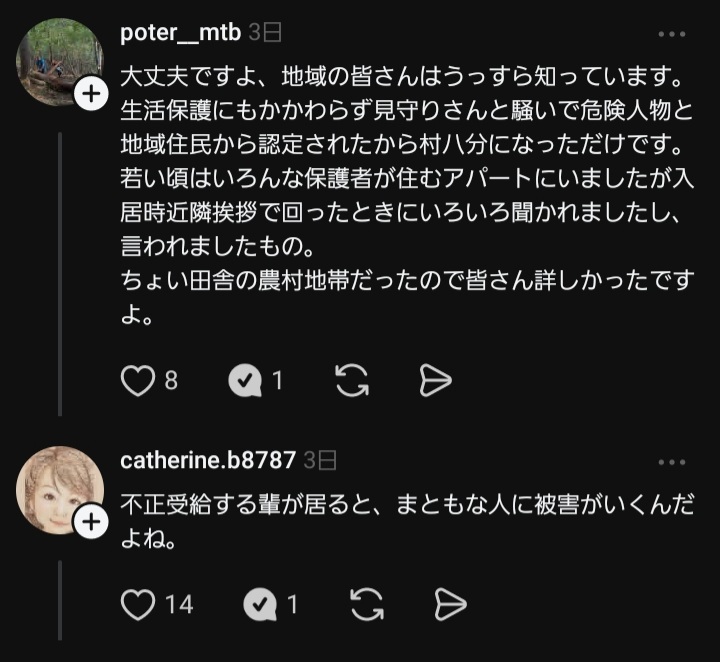The width and height of the screenshot is (720, 662).
Task: Like poter__mtb's post with the heart
Action: [x=137, y=380]
